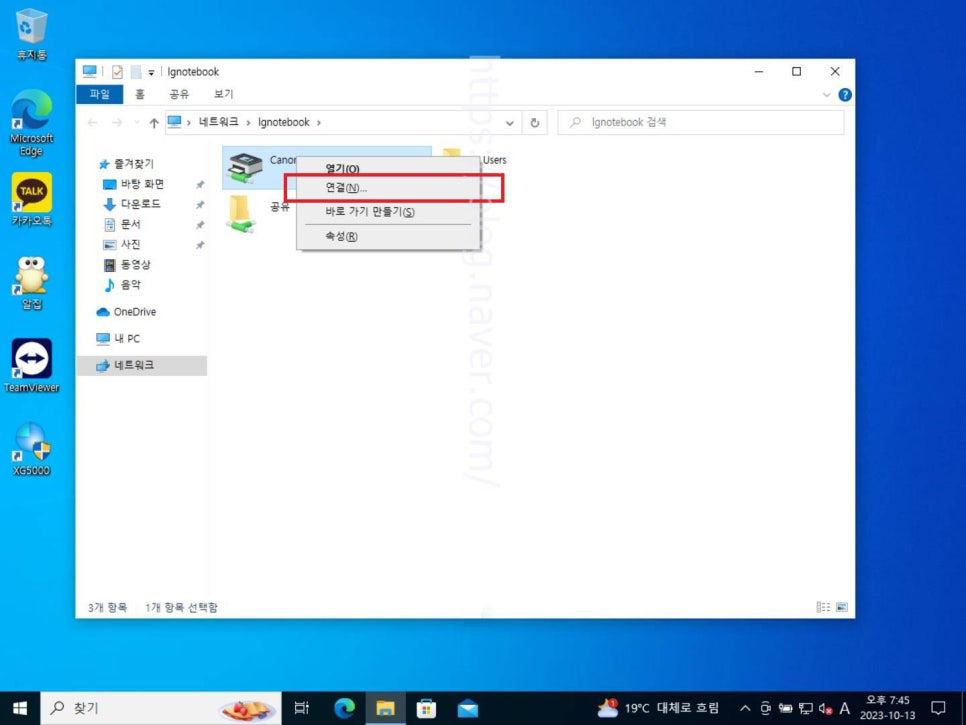This screenshot has height=725, width=966.
Task: Go forward with the forward arrow
Action: (116, 123)
